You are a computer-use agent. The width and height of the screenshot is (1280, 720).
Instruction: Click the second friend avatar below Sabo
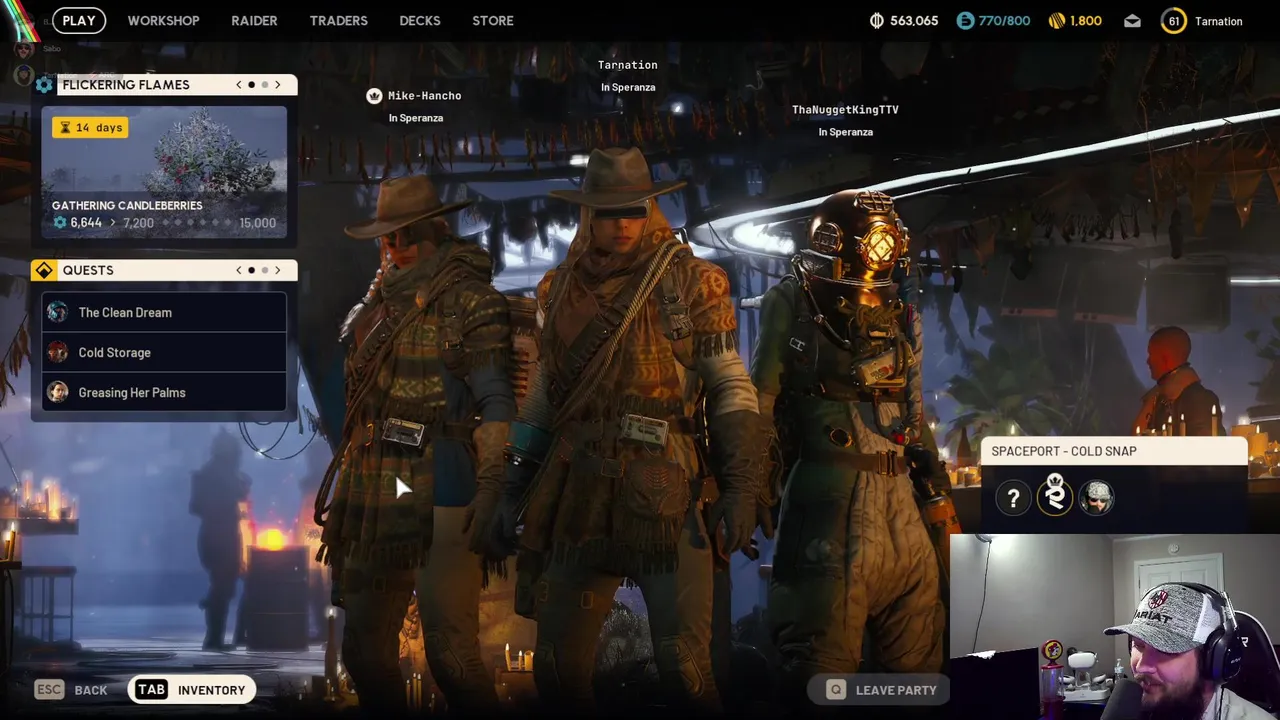pyautogui.click(x=23, y=75)
